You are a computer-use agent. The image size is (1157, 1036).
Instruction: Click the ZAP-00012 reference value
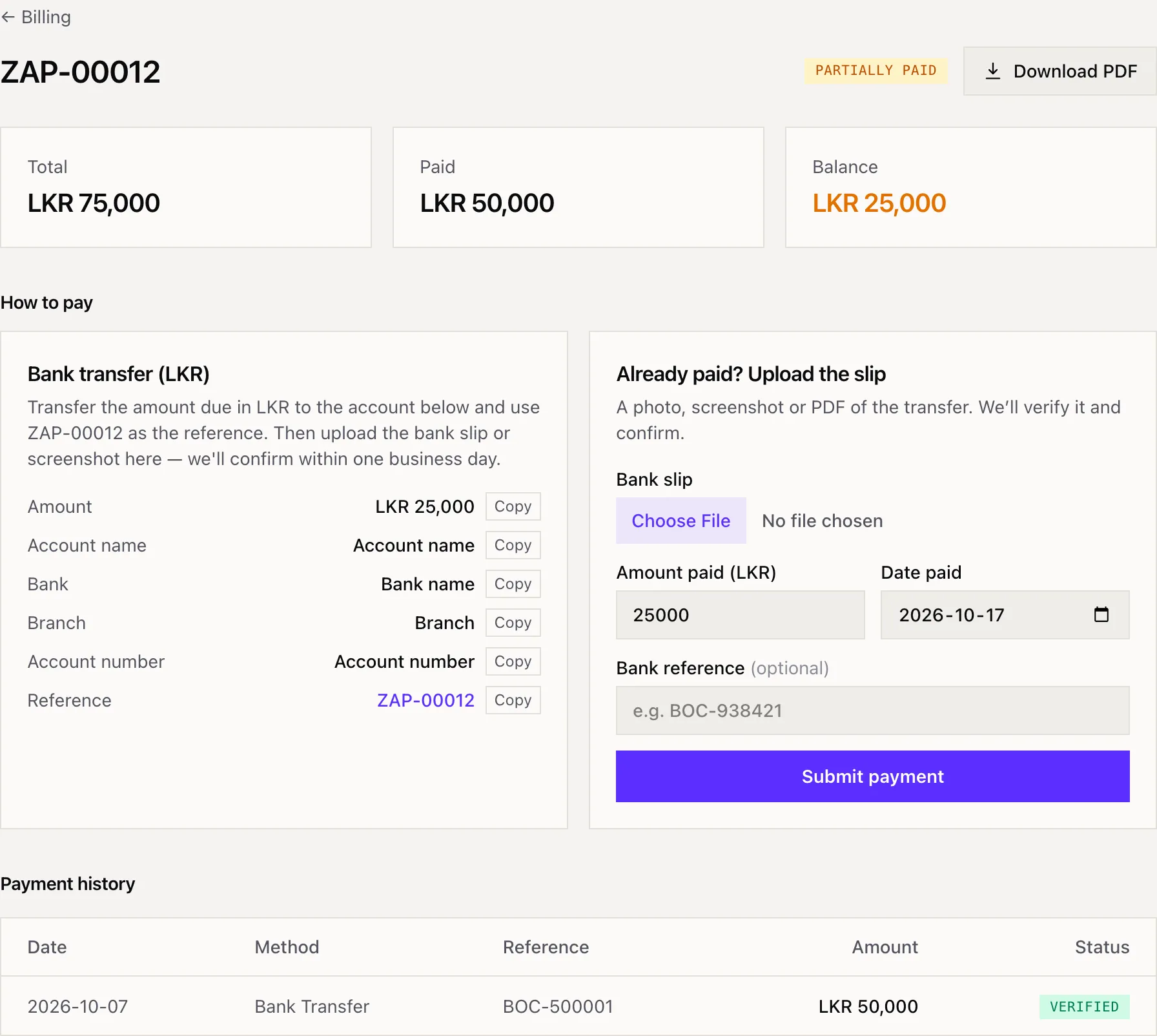point(425,700)
